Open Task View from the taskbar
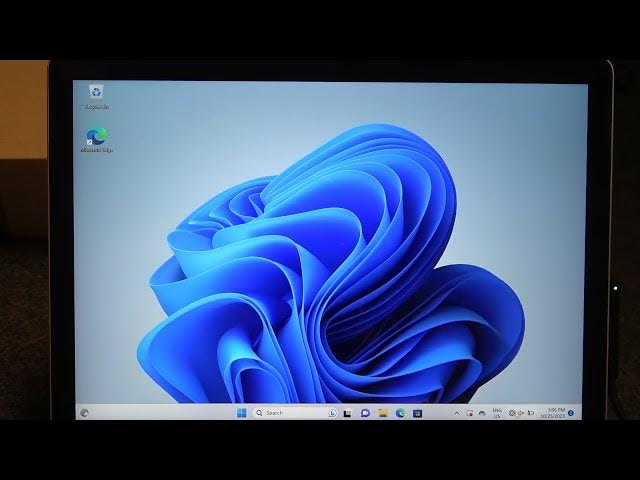 click(x=347, y=413)
